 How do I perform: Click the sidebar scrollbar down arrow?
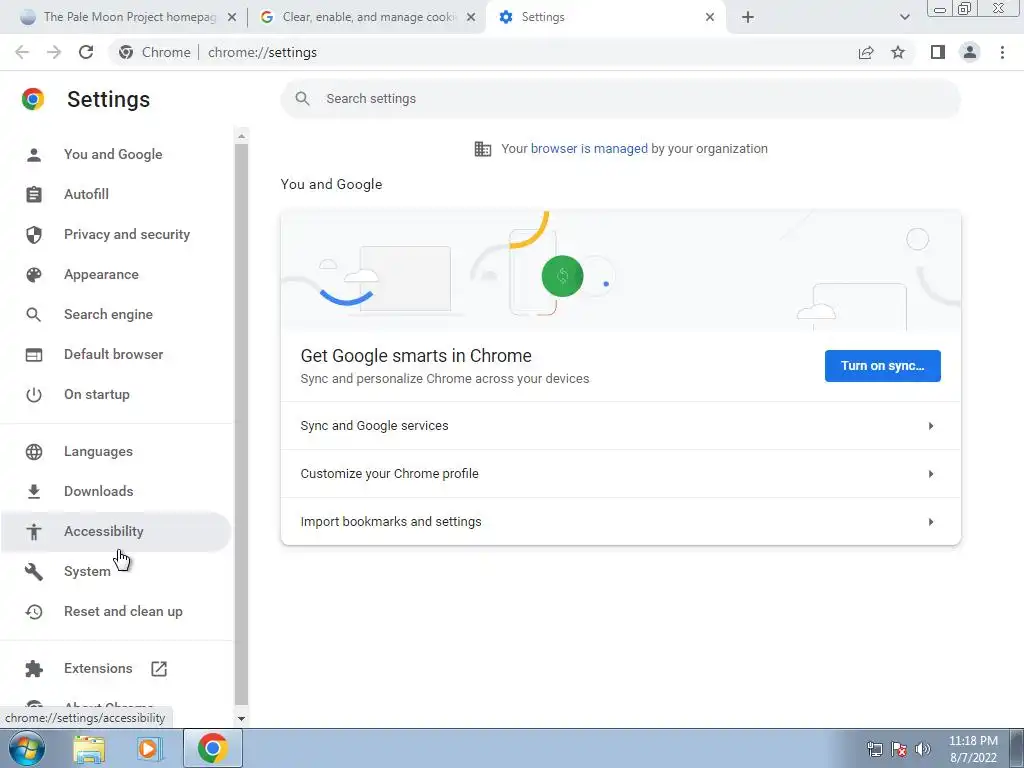[241, 719]
